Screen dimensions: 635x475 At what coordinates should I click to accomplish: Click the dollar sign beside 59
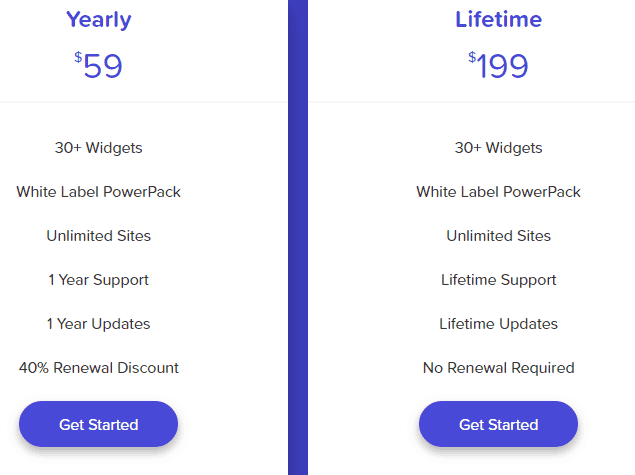tap(78, 57)
